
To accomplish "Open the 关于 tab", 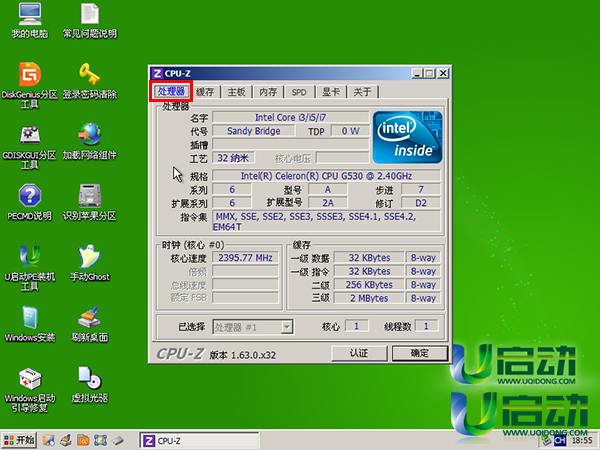I will pyautogui.click(x=362, y=92).
